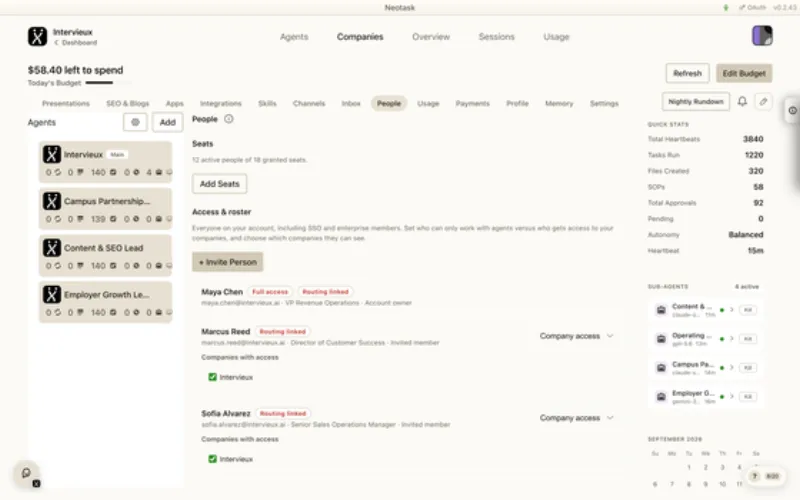Click the checkbox stat icon beside 139
Screen dimensions: 800x500
(113, 219)
